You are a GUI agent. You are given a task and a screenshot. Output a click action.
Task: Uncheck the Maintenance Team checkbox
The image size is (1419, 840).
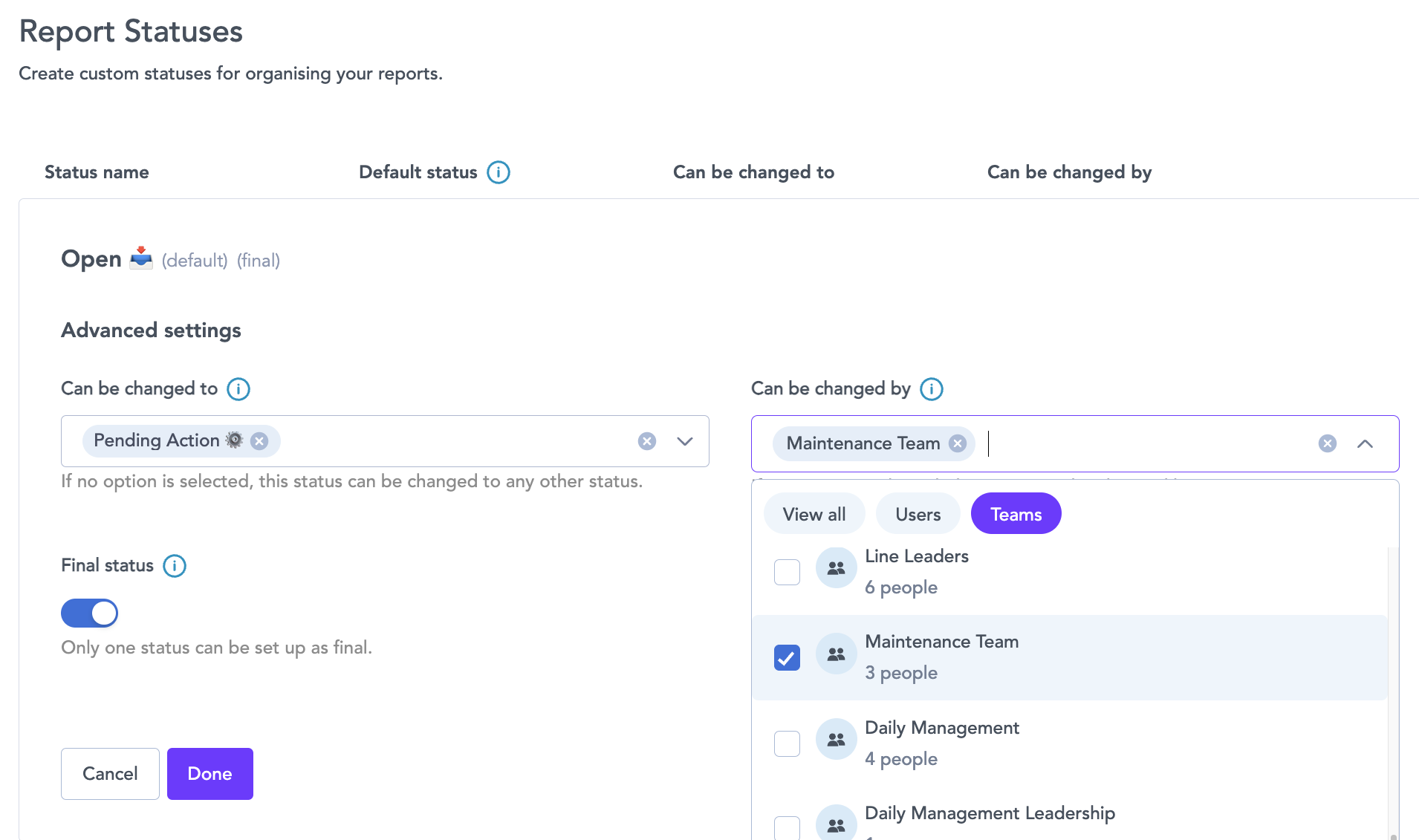coord(787,657)
